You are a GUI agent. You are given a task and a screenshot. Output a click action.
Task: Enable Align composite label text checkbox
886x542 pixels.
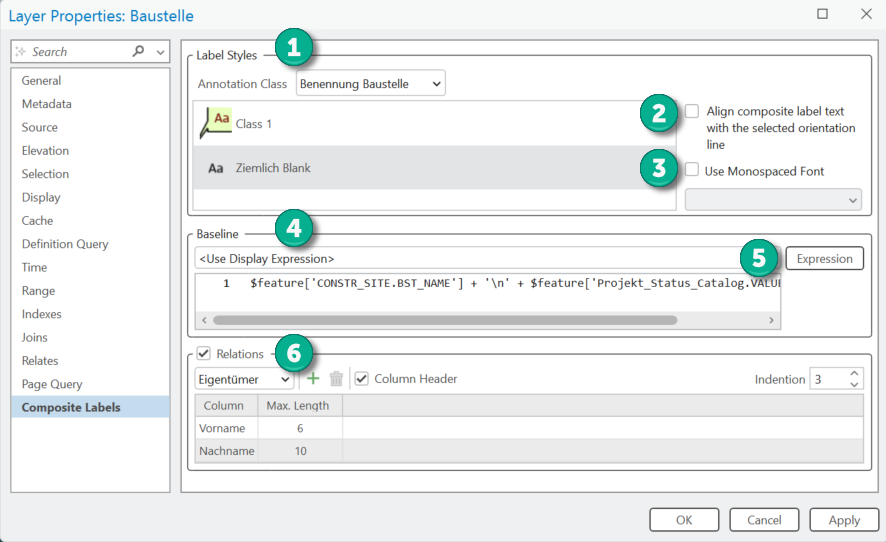[x=692, y=111]
